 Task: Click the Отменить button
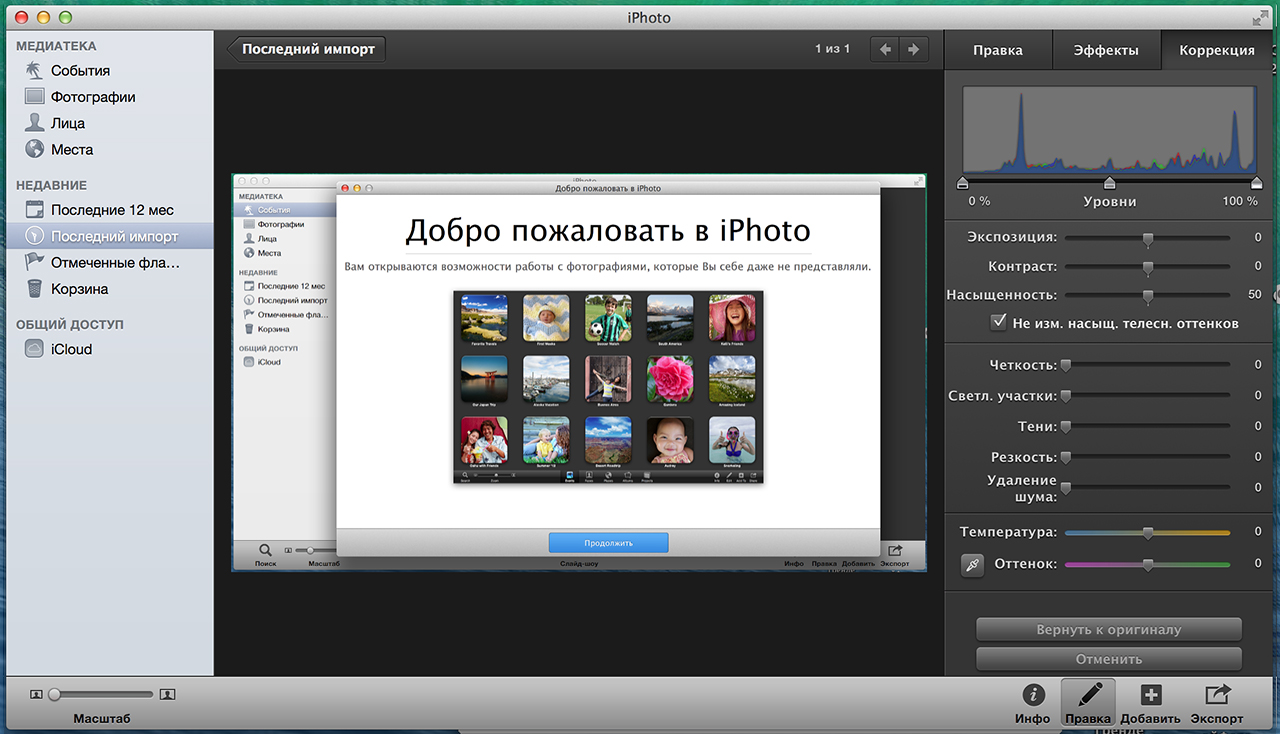pyautogui.click(x=1109, y=659)
